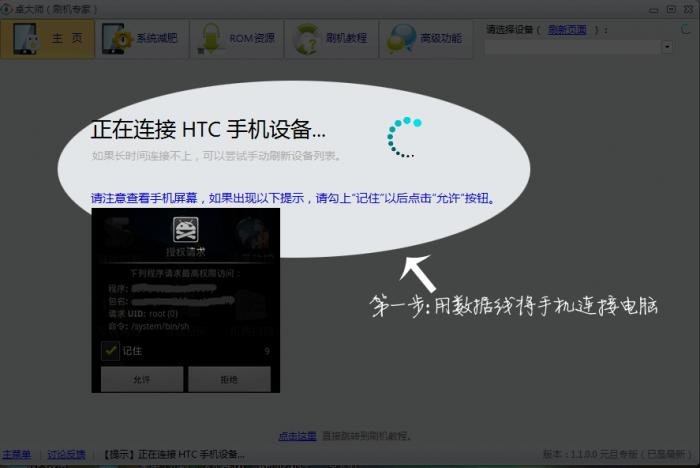The height and width of the screenshot is (468, 700).
Task: Click the refresh spinner icon at top right
Action: point(685,30)
